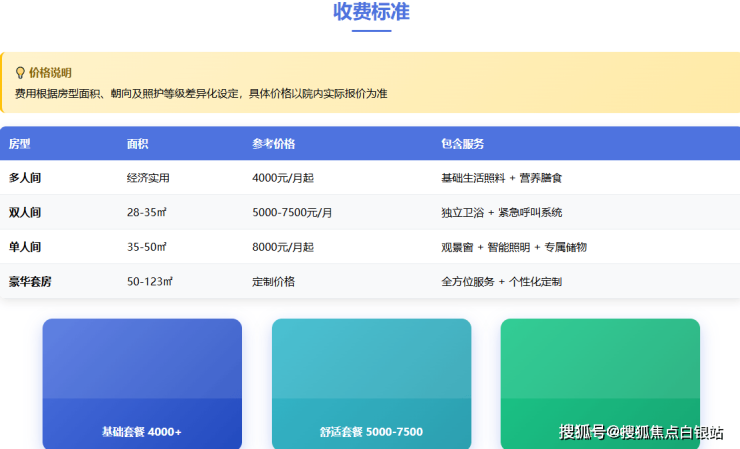Click the 包含服务 column header
The image size is (740, 449).
coord(462,144)
